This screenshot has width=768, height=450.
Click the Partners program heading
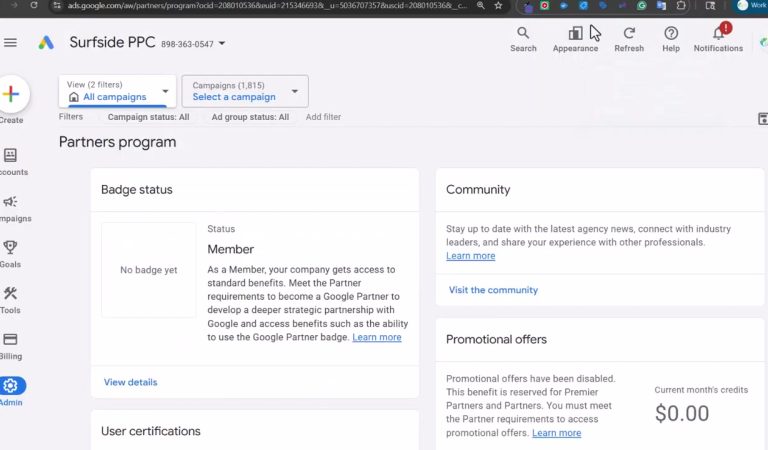tap(118, 142)
